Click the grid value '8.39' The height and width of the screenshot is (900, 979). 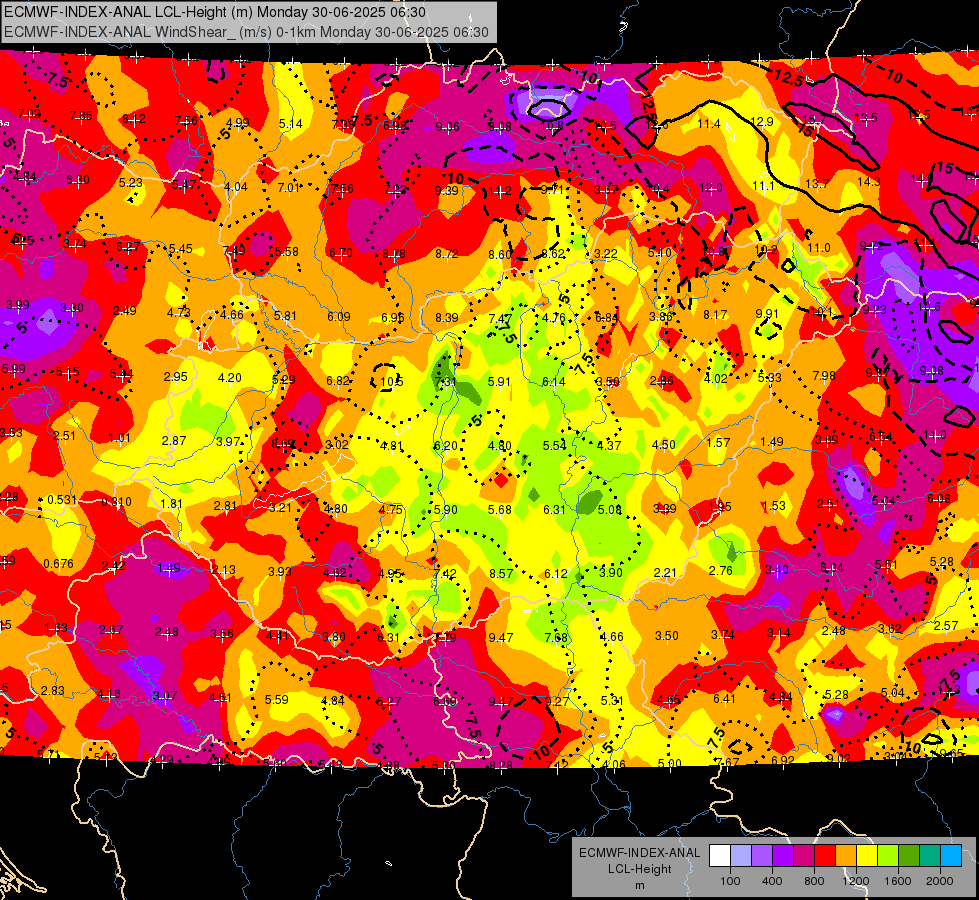point(446,317)
